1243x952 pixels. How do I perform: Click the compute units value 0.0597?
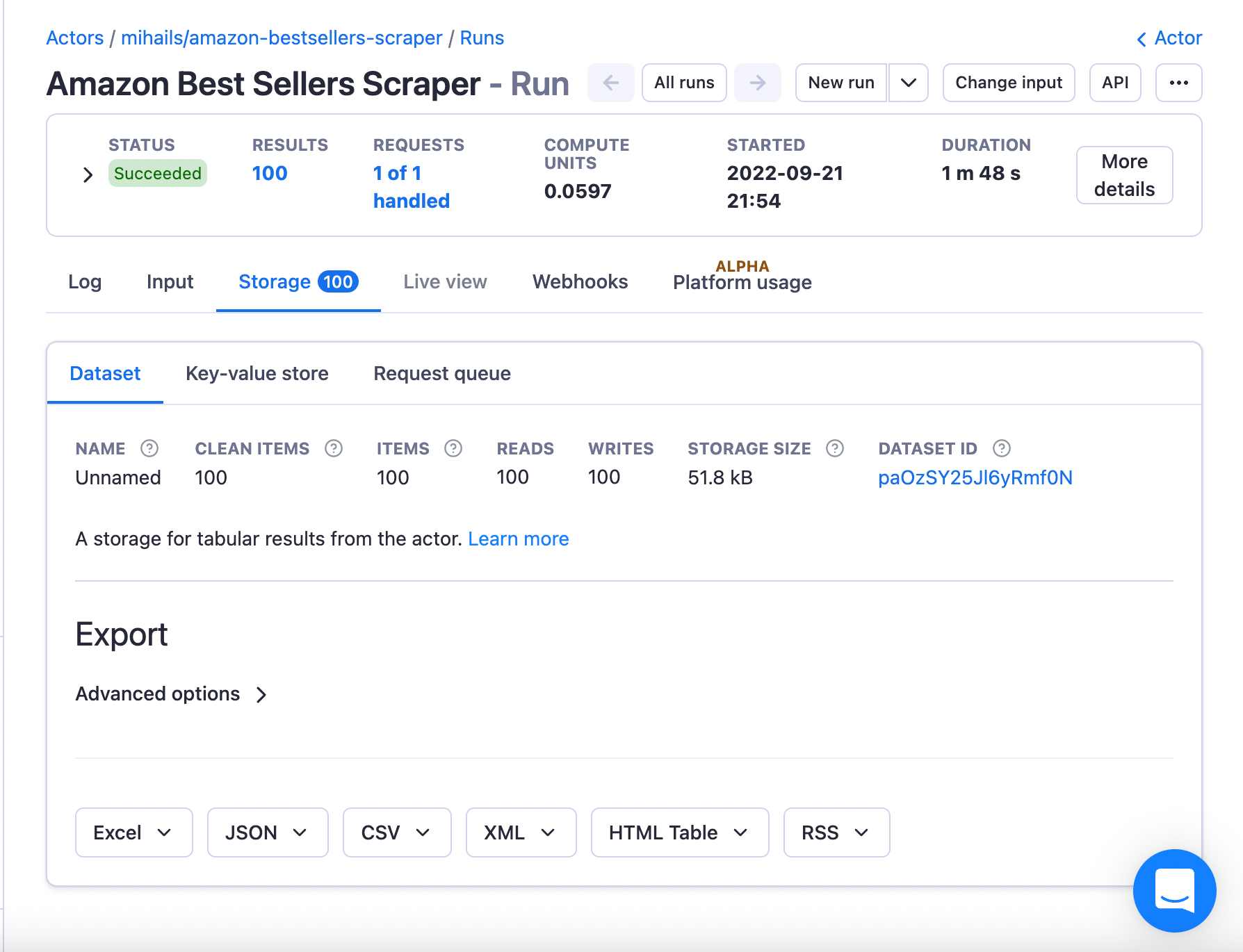(x=578, y=191)
